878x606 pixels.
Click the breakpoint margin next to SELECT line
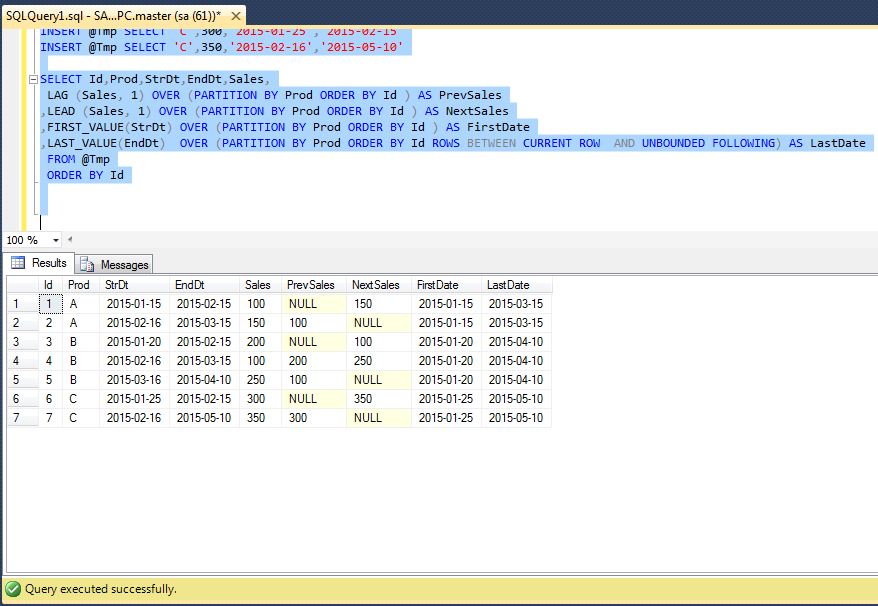point(8,79)
